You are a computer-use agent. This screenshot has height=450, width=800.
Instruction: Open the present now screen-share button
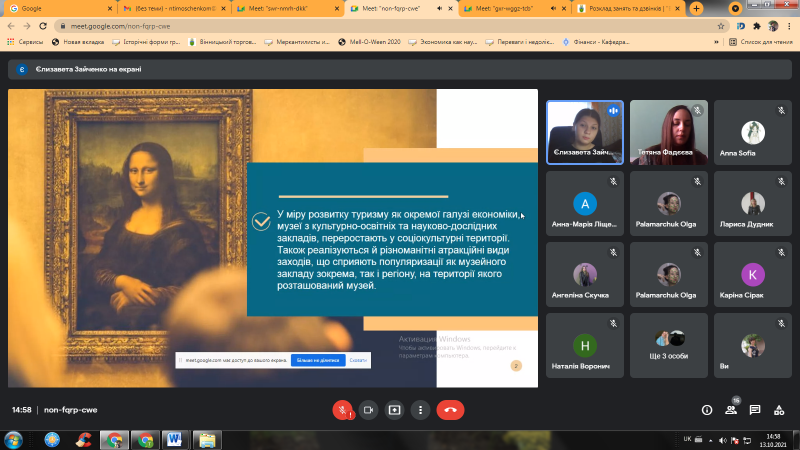[x=394, y=410]
